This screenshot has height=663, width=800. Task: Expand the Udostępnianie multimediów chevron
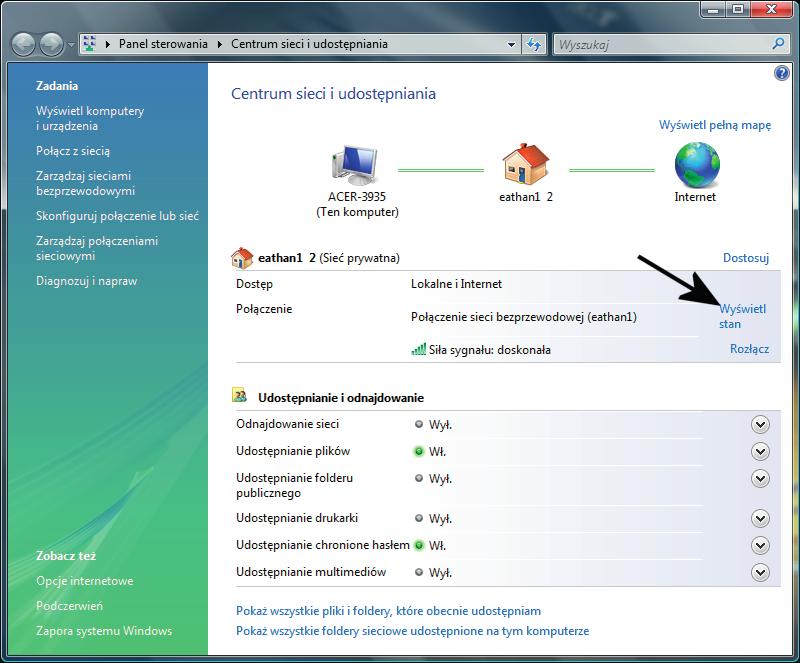[760, 573]
